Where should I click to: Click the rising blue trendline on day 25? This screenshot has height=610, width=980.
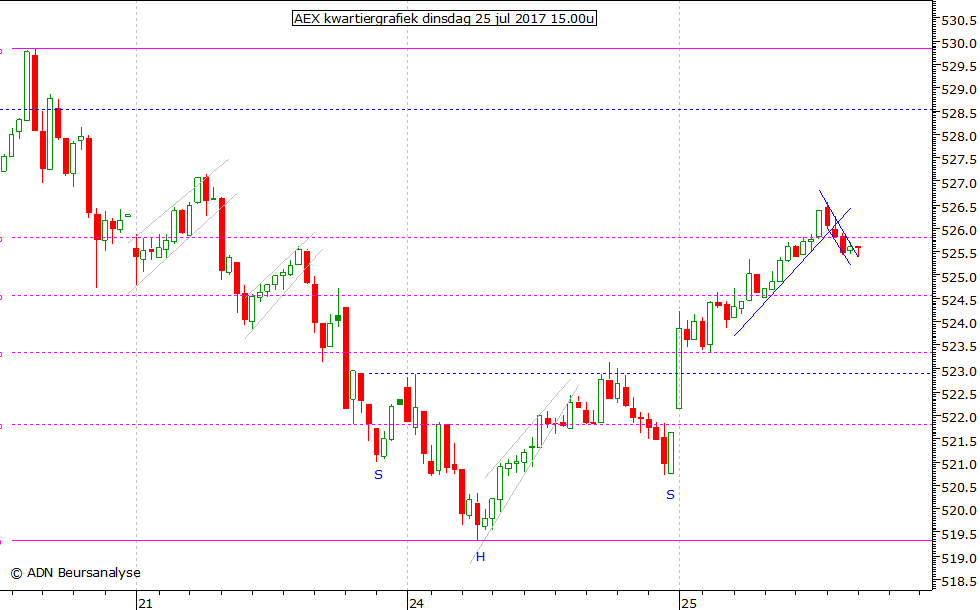pyautogui.click(x=792, y=271)
